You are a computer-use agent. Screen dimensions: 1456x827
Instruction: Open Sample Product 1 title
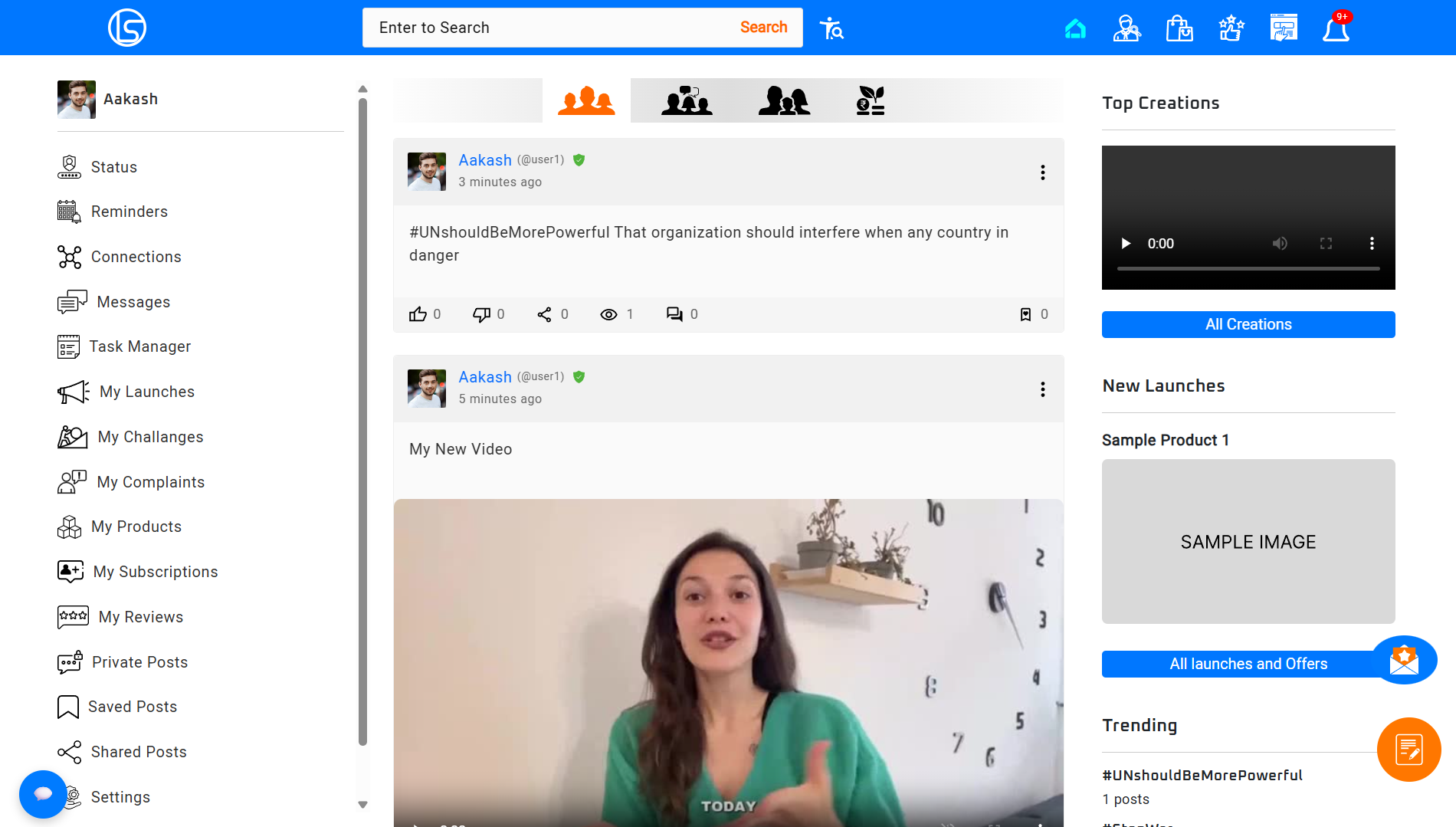[1166, 440]
